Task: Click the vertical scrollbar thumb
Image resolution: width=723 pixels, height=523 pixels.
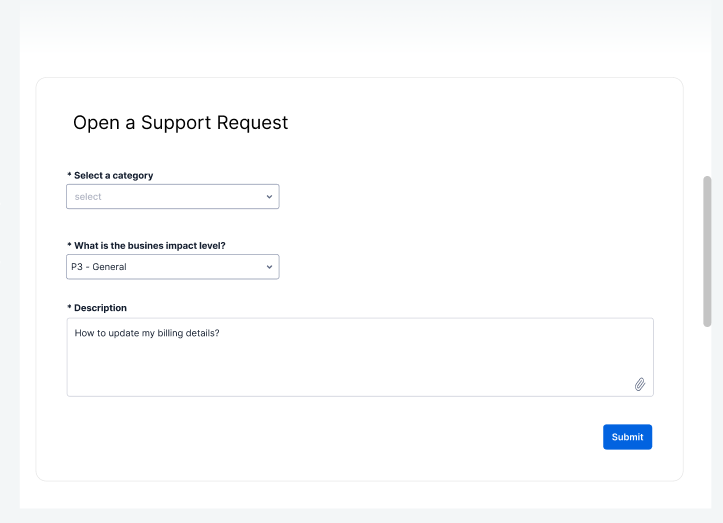Action: click(x=707, y=251)
